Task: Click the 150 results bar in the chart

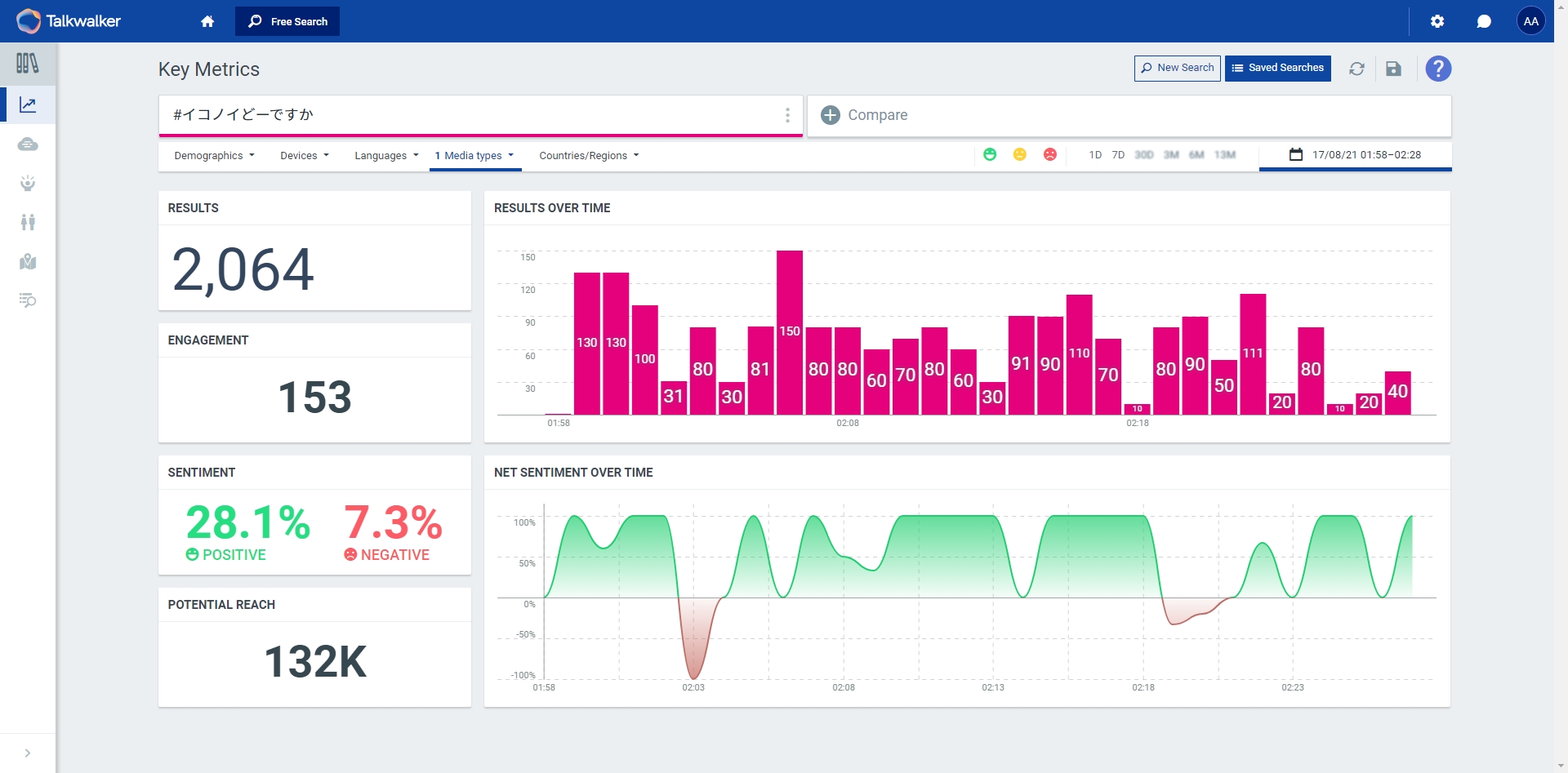Action: coord(790,332)
